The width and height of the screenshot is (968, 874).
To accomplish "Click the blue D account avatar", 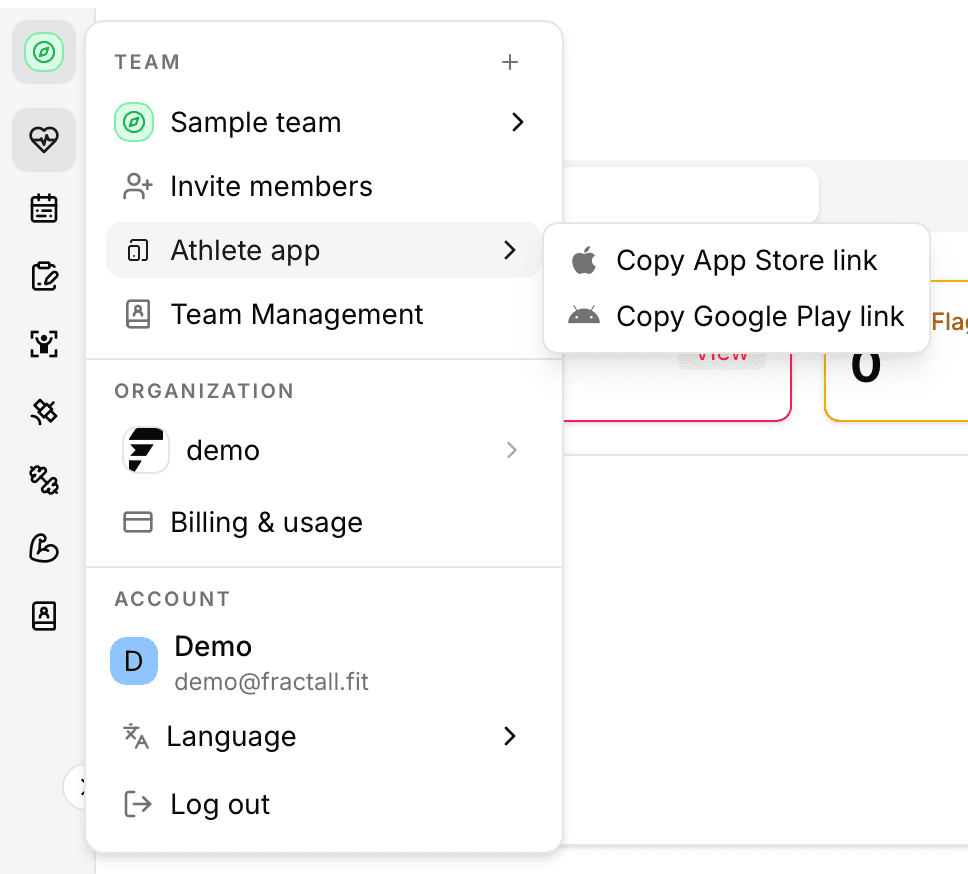I will pyautogui.click(x=134, y=661).
